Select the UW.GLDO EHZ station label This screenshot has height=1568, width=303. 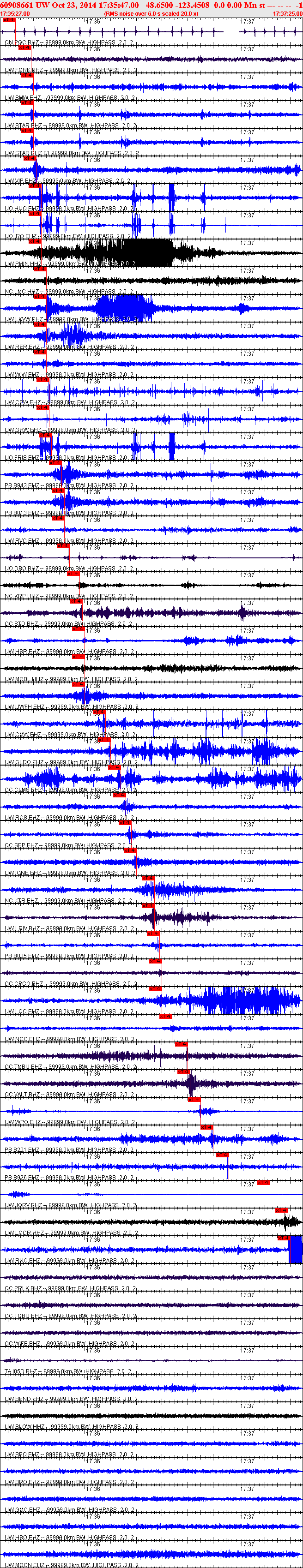[24, 762]
